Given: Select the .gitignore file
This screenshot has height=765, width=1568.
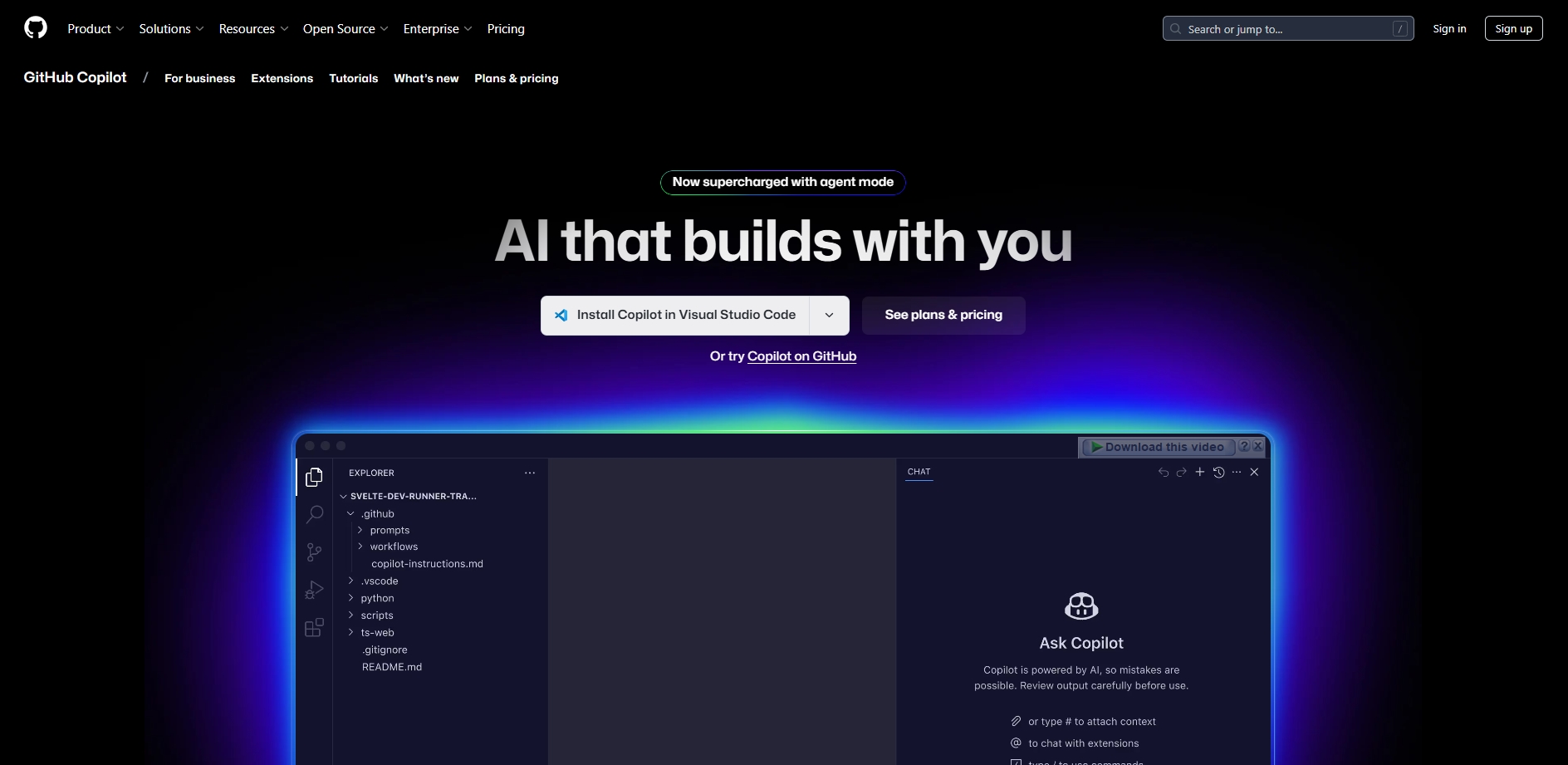Looking at the screenshot, I should tap(385, 650).
